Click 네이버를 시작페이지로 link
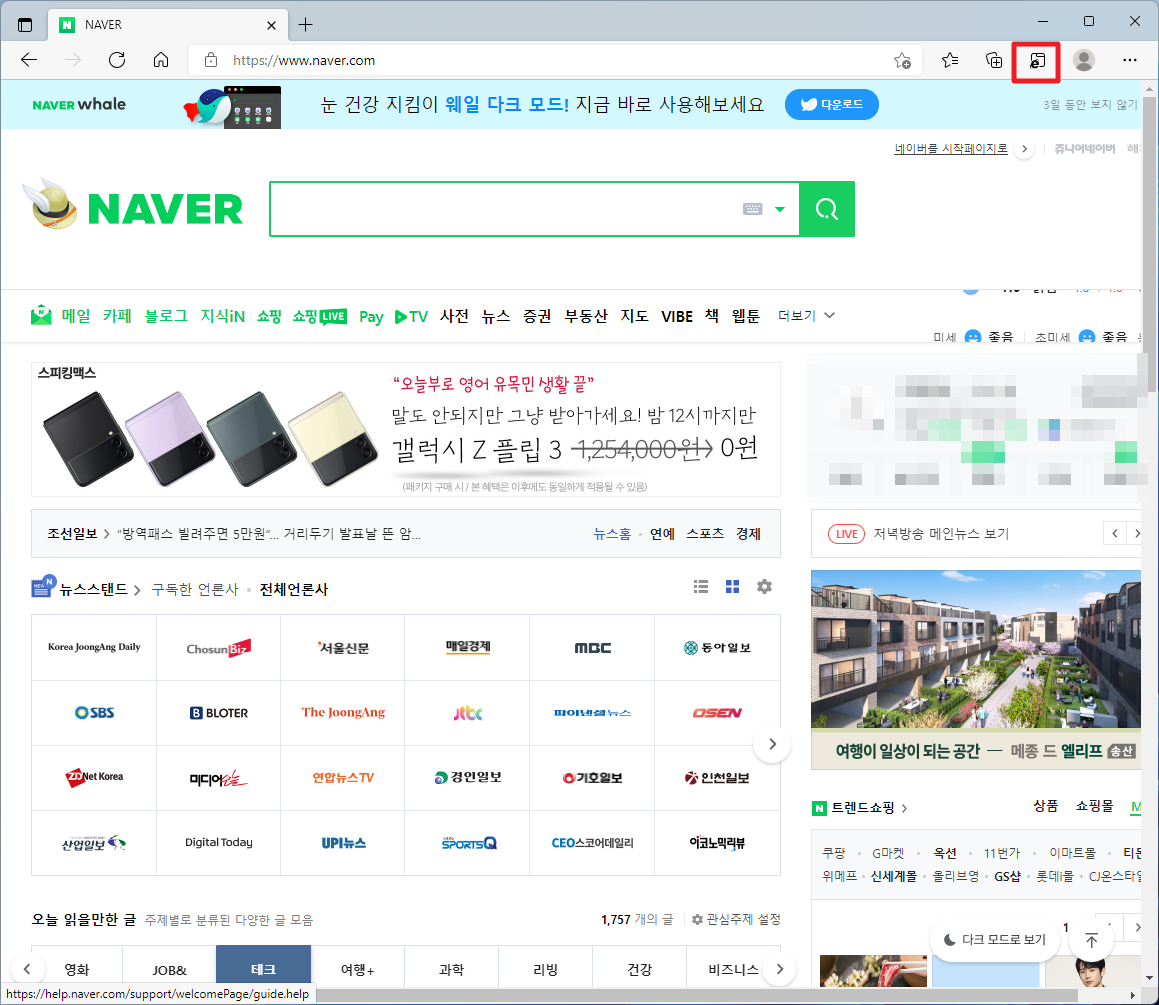The width and height of the screenshot is (1159, 1005). (951, 149)
